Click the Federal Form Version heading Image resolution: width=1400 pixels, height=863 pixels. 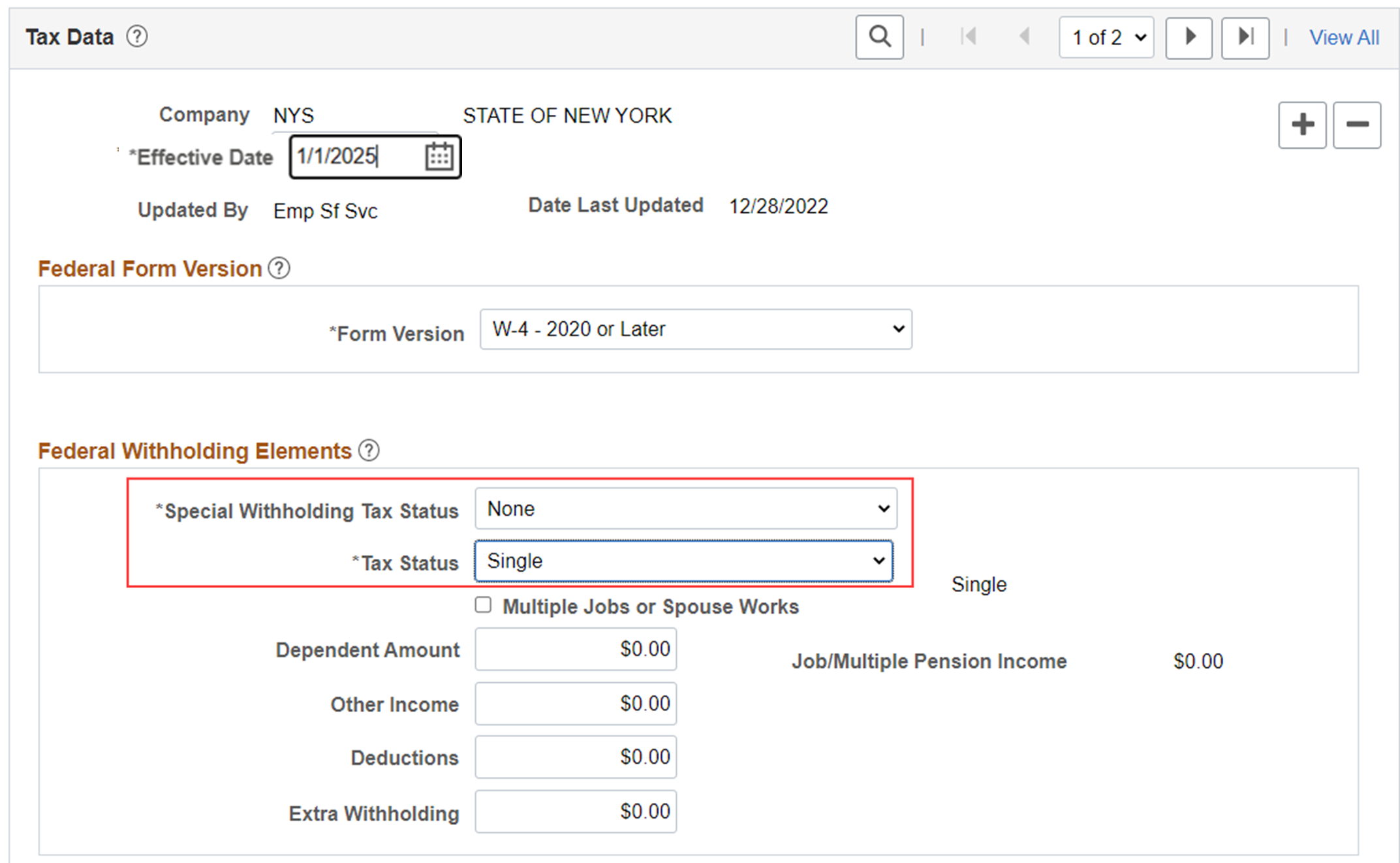(149, 268)
